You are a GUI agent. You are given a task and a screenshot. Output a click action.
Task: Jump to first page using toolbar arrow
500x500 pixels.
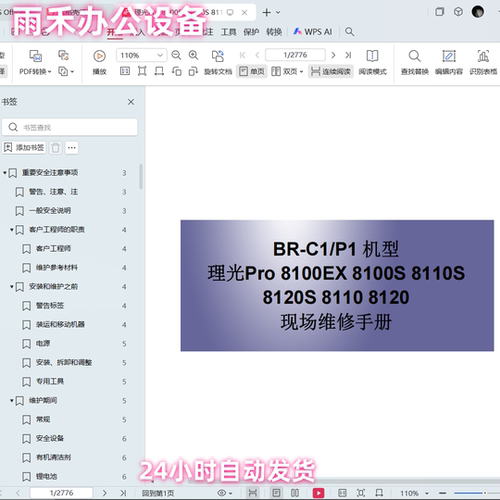[242, 55]
